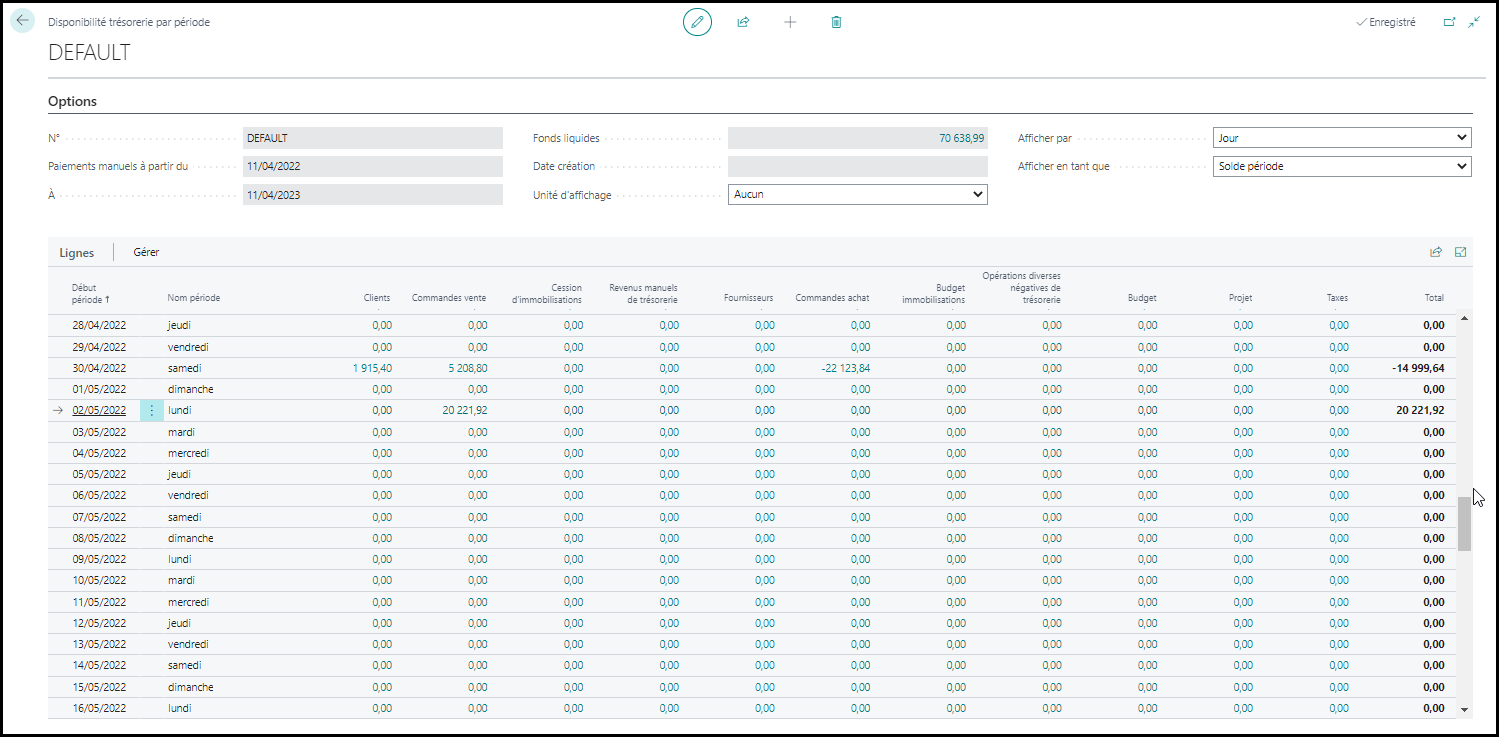Click the edit pencil icon
The height and width of the screenshot is (737, 1499).
pyautogui.click(x=698, y=22)
